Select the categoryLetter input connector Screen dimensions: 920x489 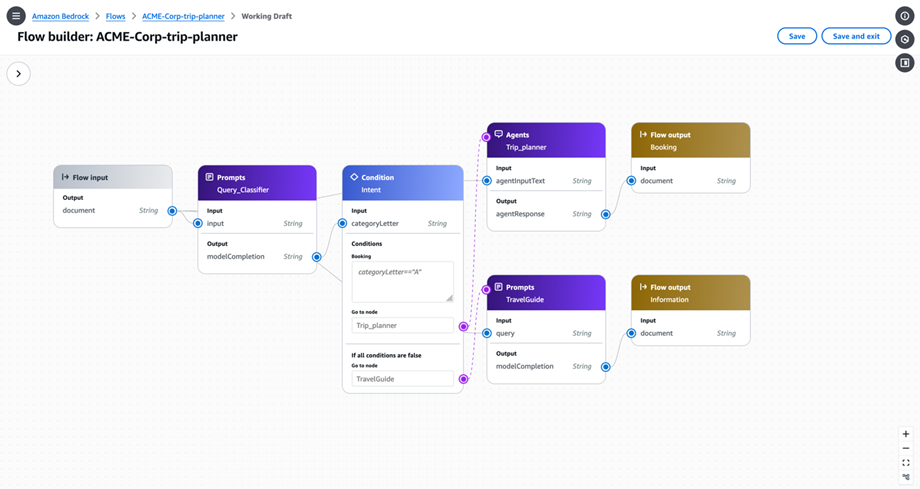[342, 223]
